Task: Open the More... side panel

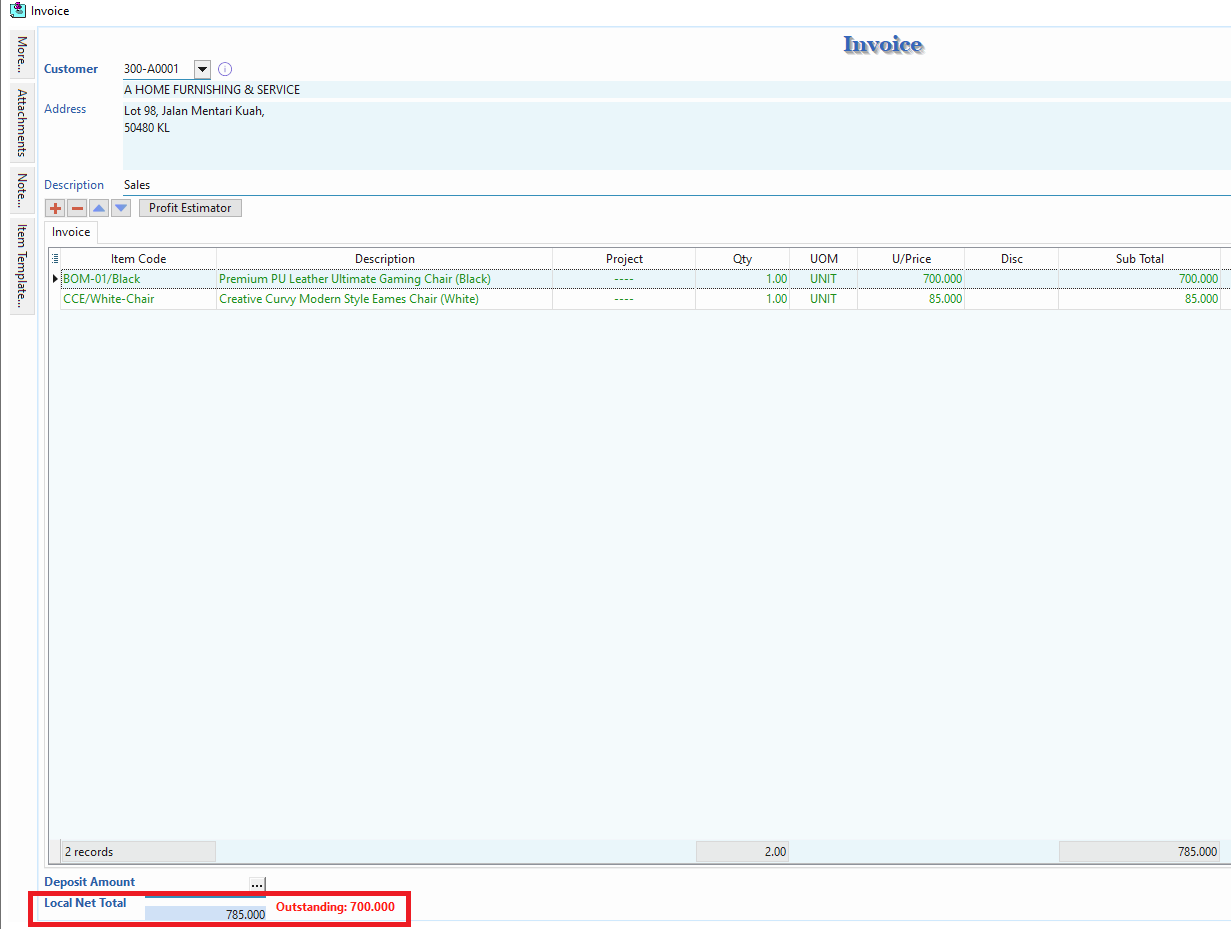Action: click(x=22, y=55)
